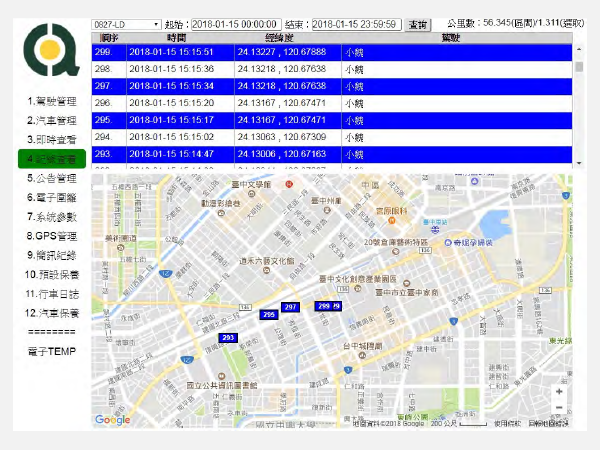Click the 經緯度 column header

click(x=279, y=38)
